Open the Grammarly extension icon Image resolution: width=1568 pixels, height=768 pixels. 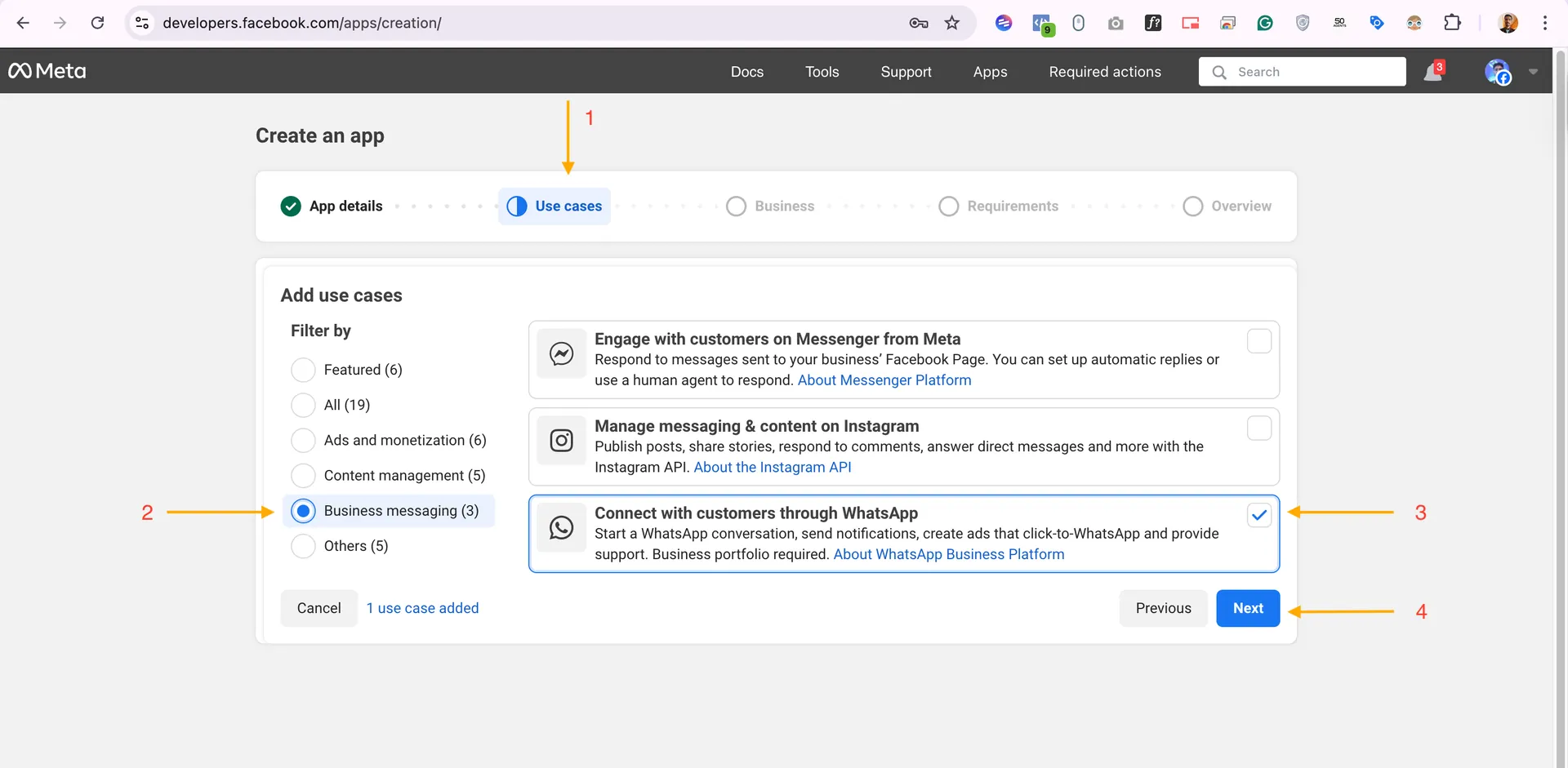1265,23
